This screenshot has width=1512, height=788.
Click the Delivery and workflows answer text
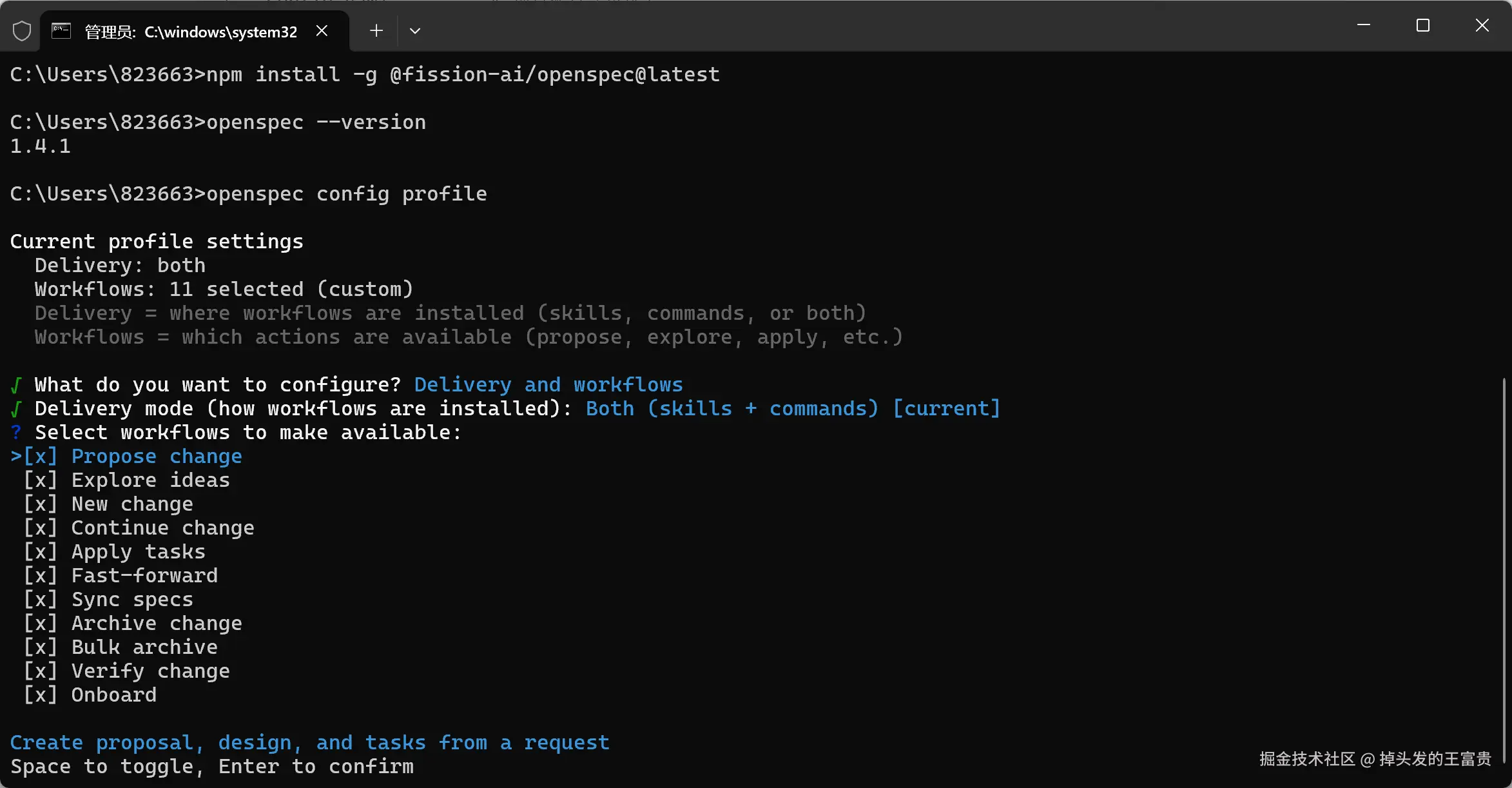pos(548,385)
